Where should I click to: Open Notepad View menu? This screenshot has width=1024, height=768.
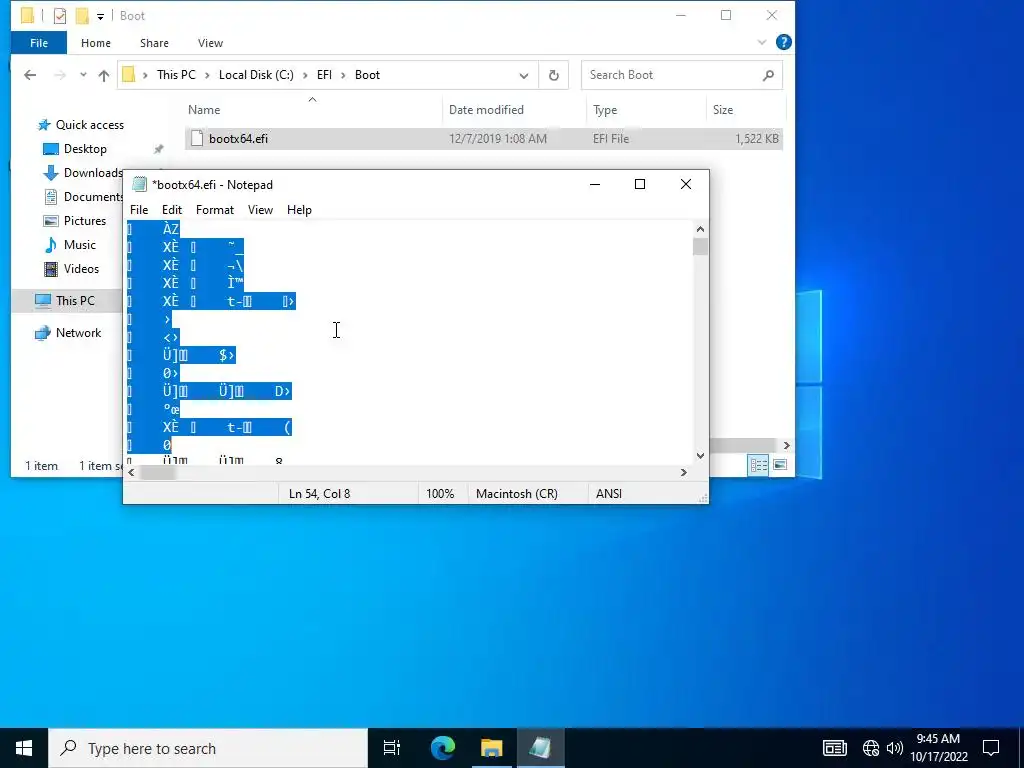pos(260,210)
